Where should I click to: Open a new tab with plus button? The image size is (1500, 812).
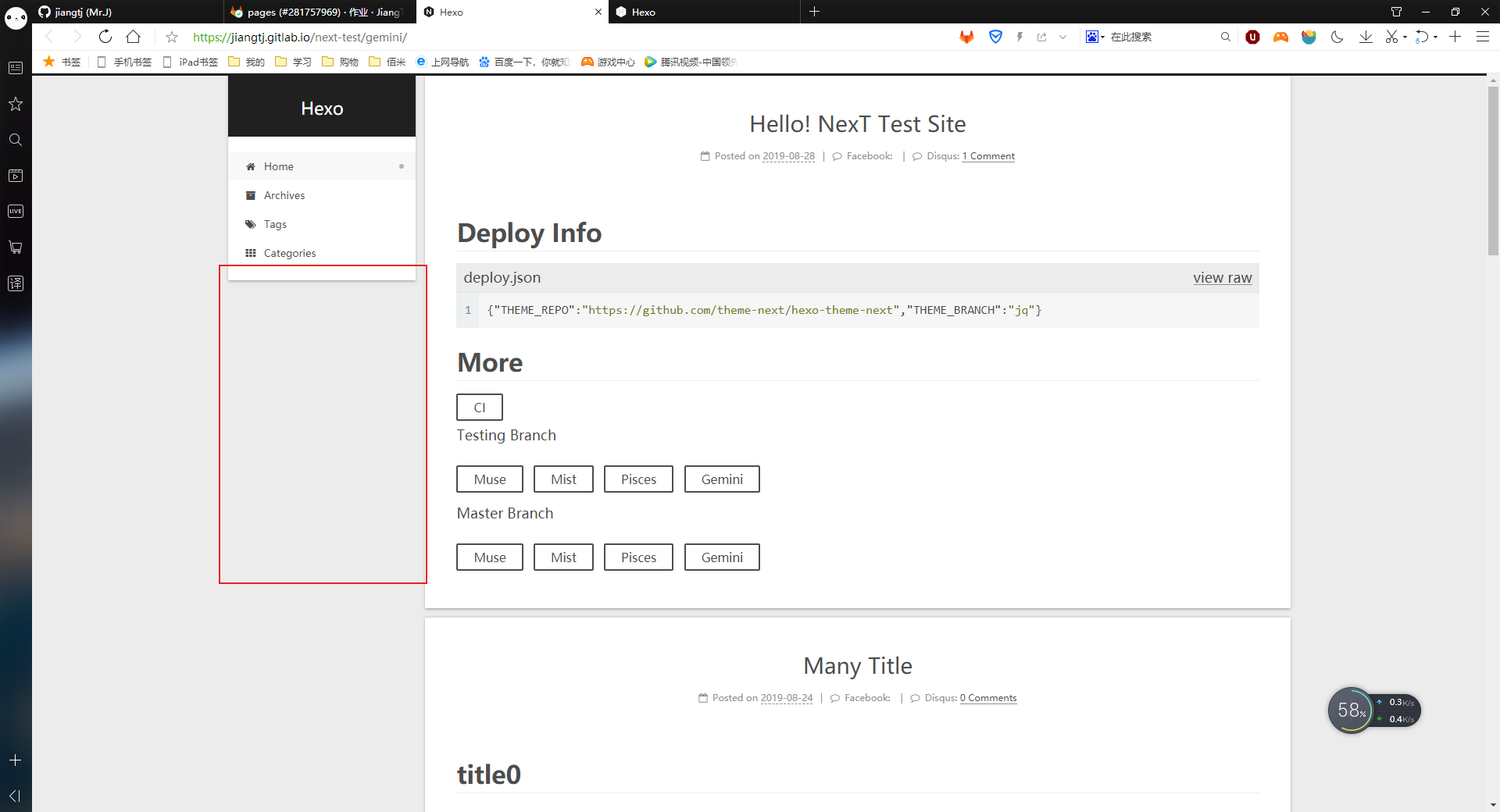(814, 12)
